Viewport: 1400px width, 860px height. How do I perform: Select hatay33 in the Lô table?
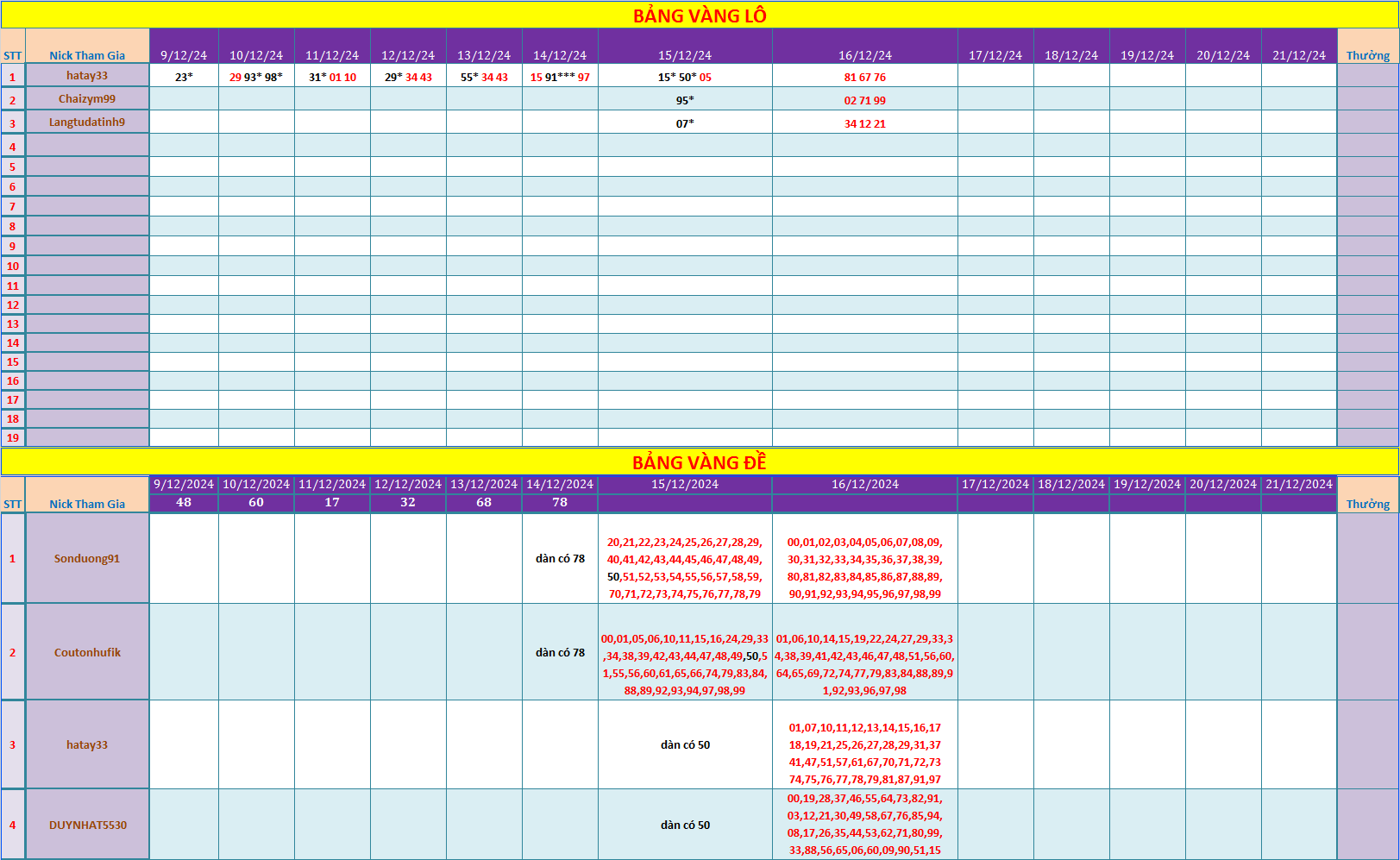point(87,76)
